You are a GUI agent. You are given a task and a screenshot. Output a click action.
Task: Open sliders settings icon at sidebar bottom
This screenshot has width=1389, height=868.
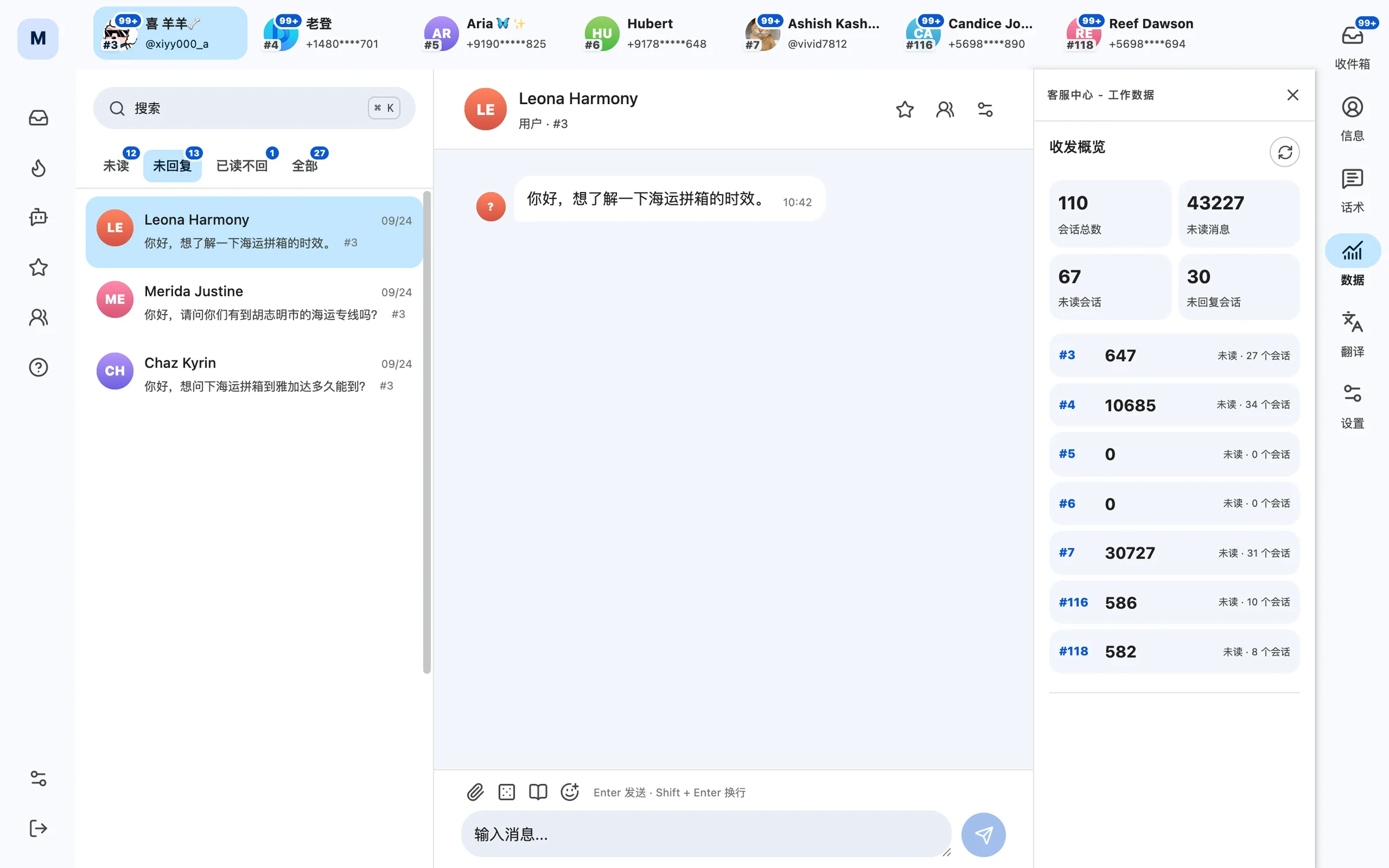pyautogui.click(x=38, y=778)
